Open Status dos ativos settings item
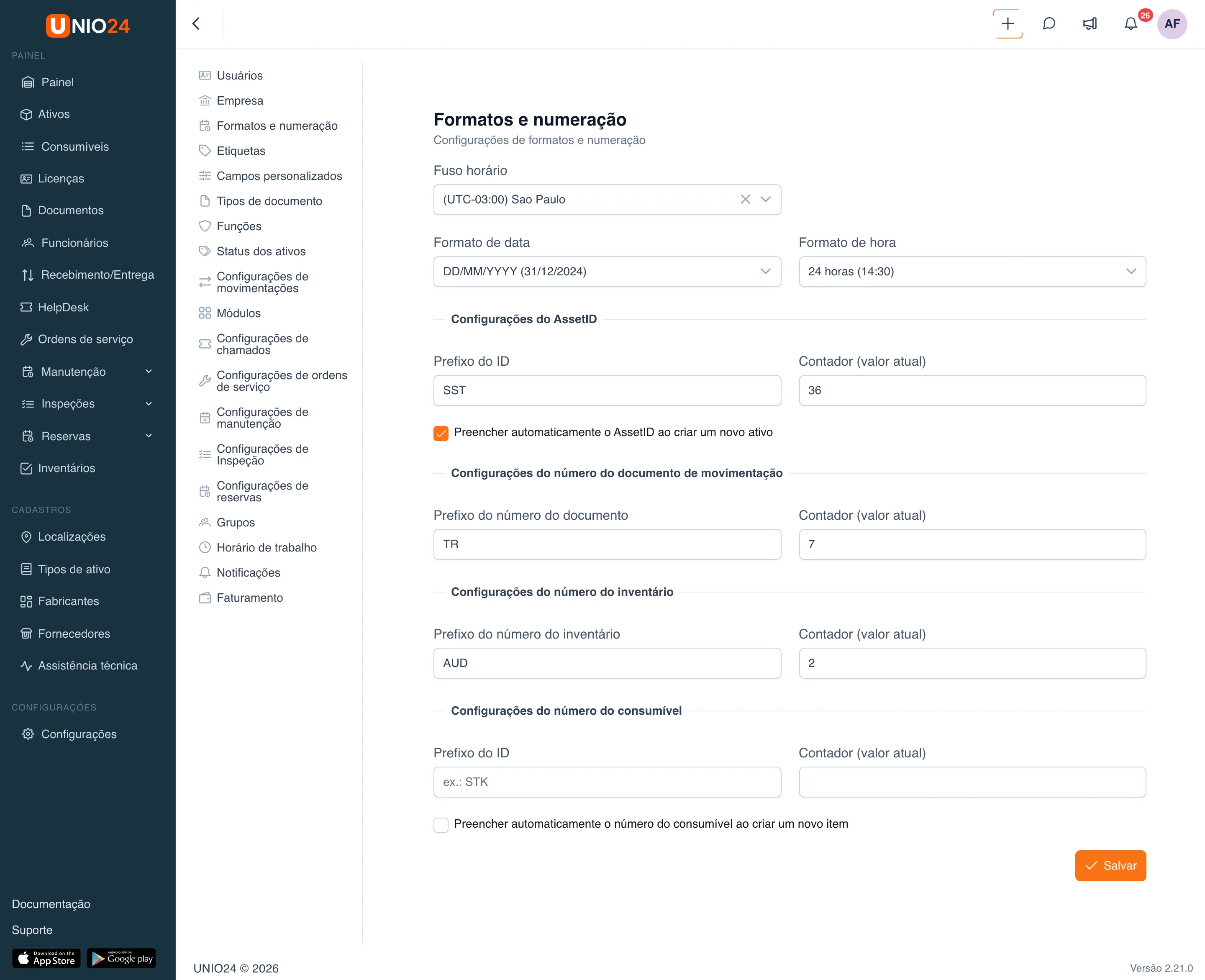 coord(261,251)
